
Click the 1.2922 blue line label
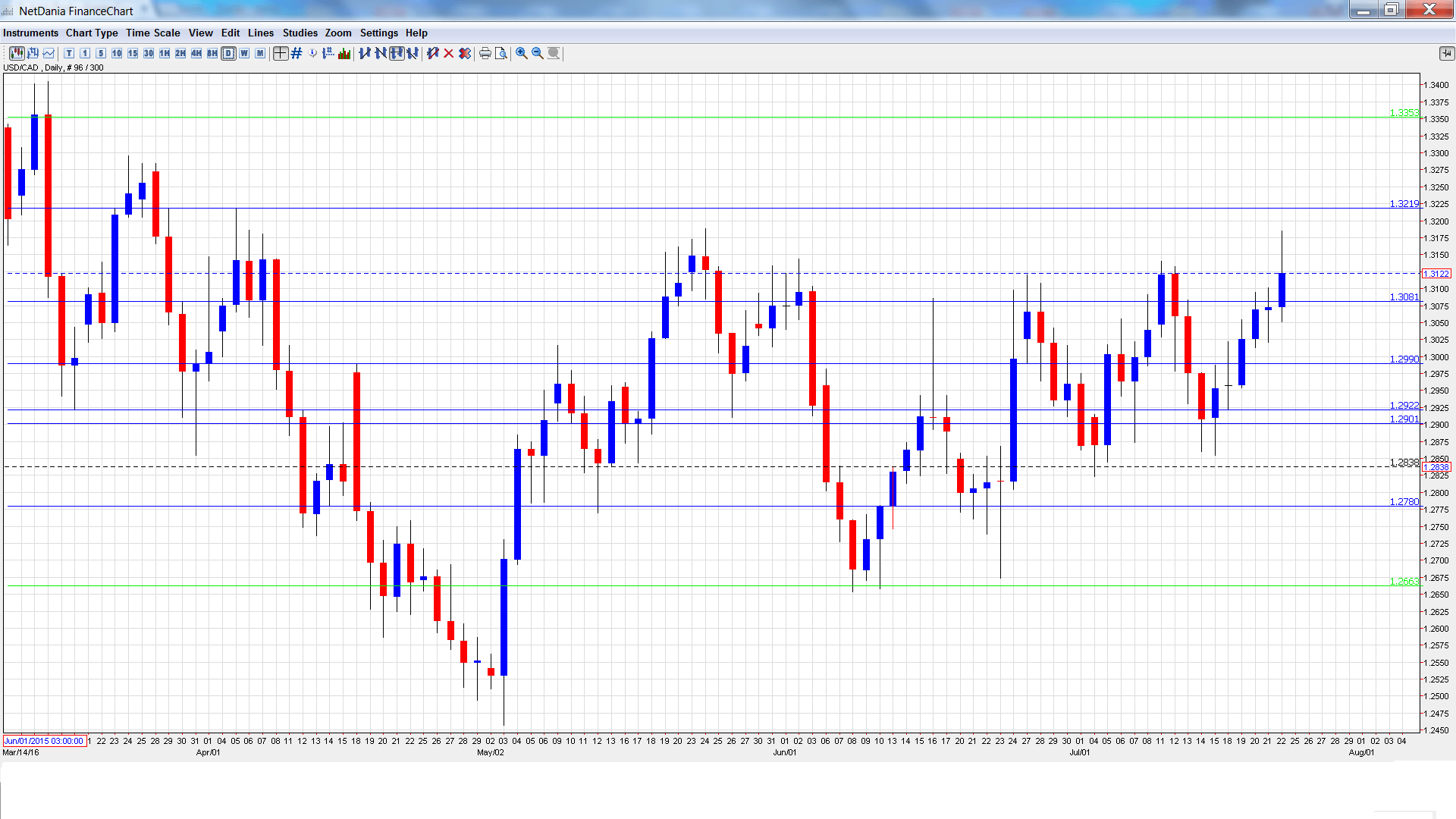pos(1404,406)
